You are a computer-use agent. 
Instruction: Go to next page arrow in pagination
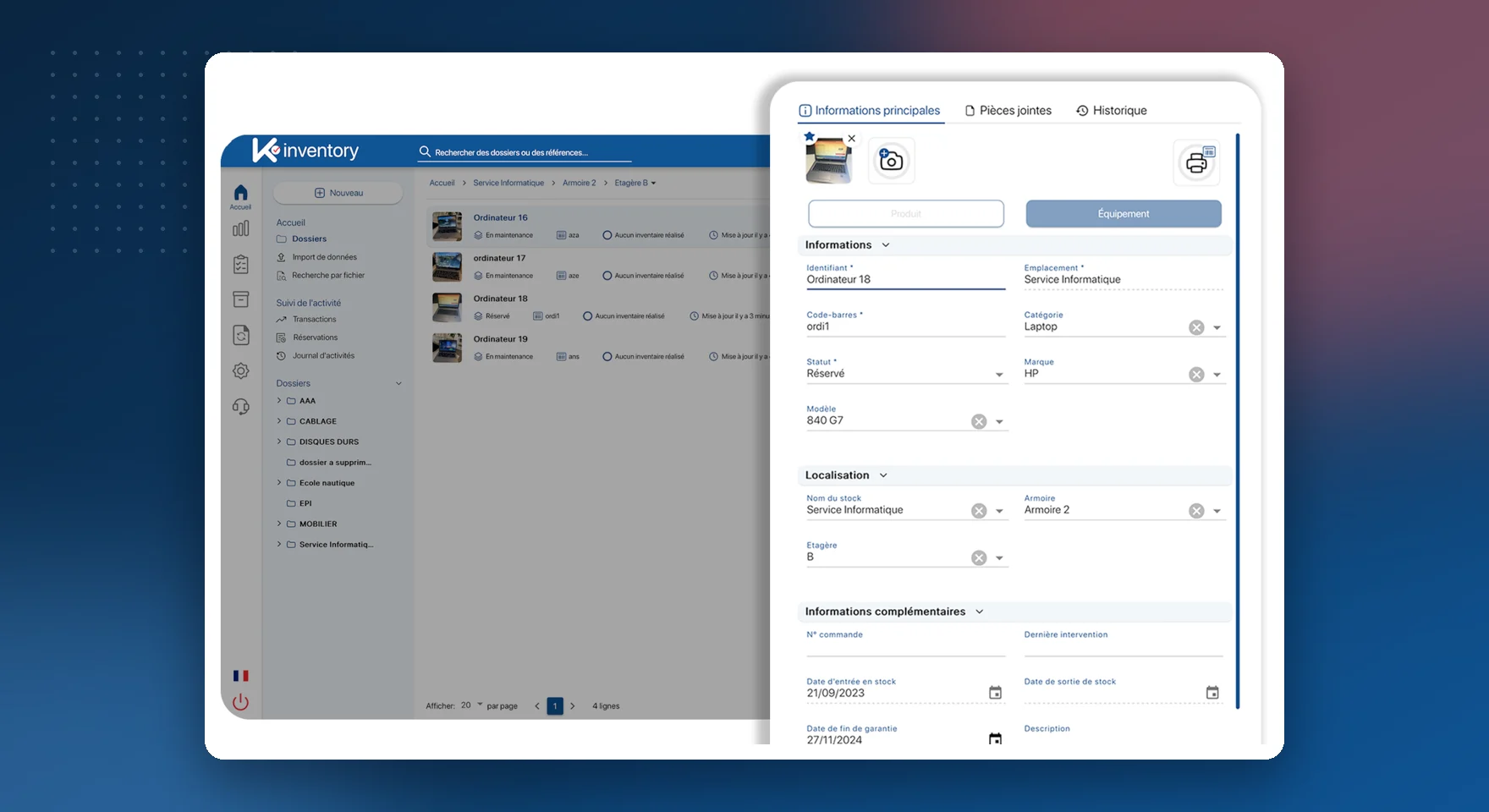tap(573, 706)
